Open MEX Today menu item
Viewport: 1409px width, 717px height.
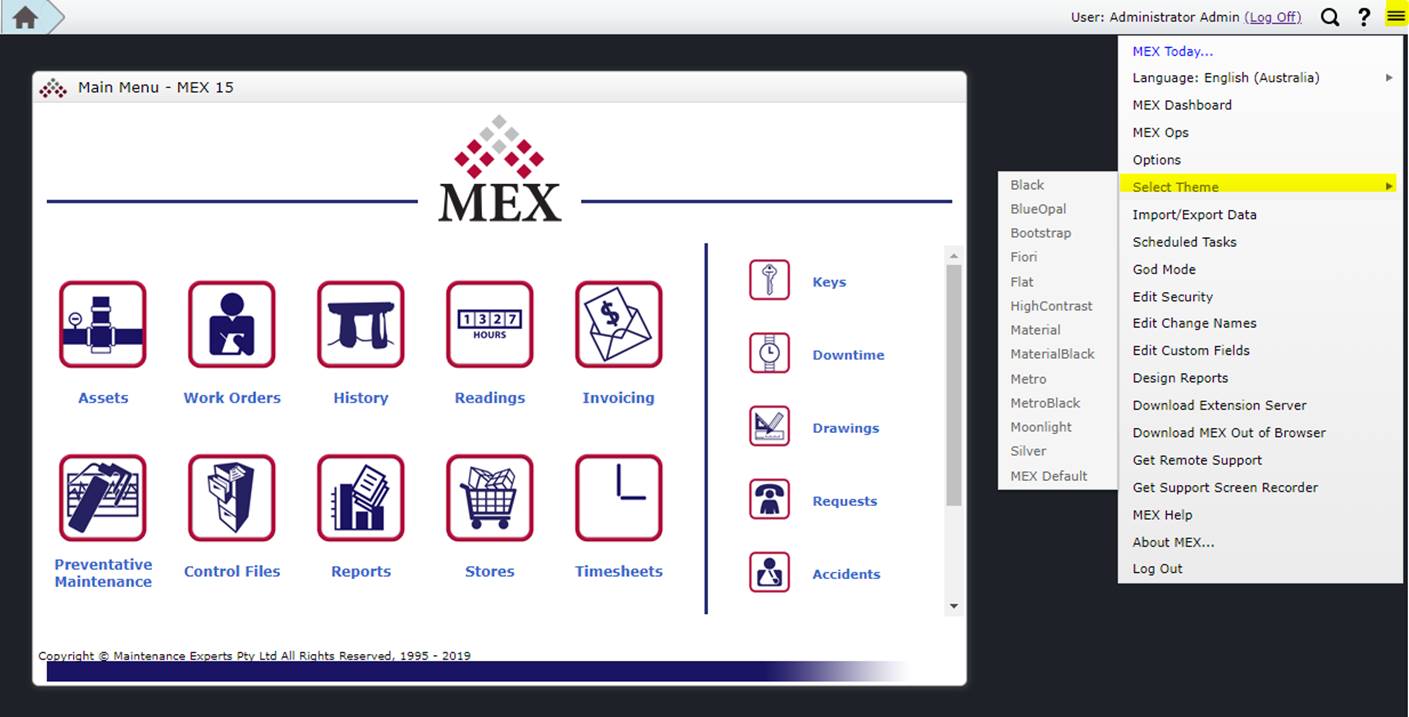click(x=1260, y=51)
